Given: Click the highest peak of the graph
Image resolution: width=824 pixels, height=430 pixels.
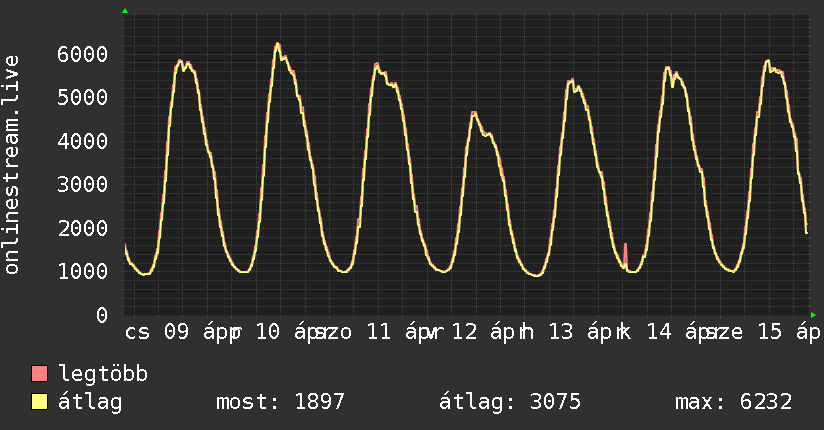Looking at the screenshot, I should pyautogui.click(x=278, y=44).
